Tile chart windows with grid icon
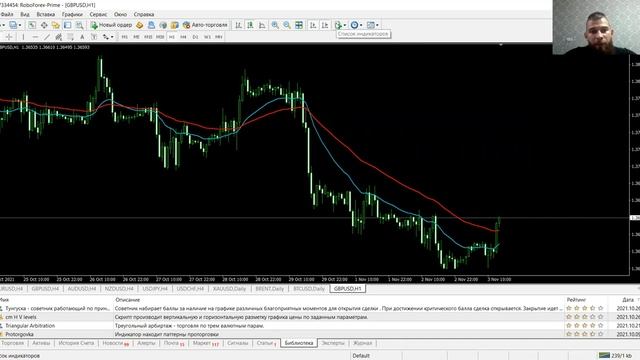The image size is (640, 360). [x=299, y=25]
